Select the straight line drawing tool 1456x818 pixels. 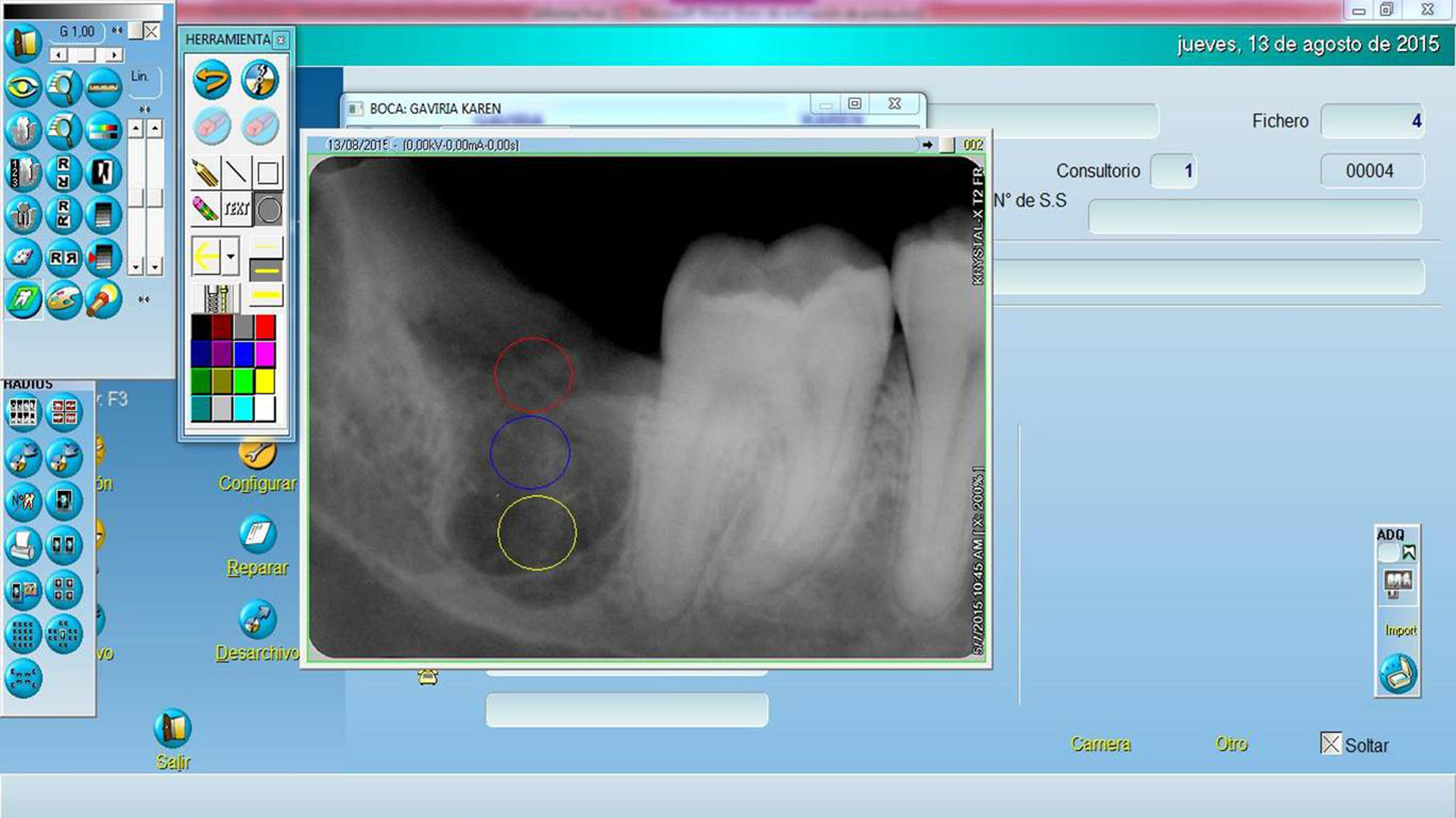pos(237,172)
